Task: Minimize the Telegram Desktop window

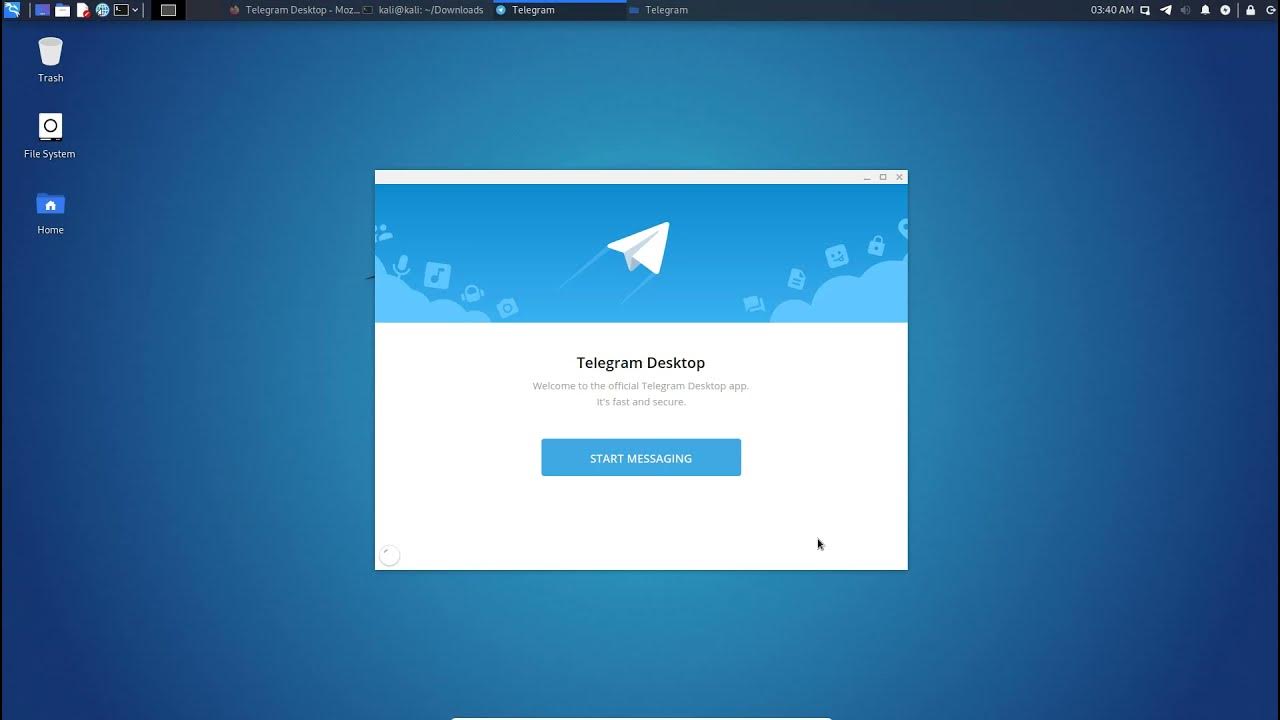Action: 867,177
